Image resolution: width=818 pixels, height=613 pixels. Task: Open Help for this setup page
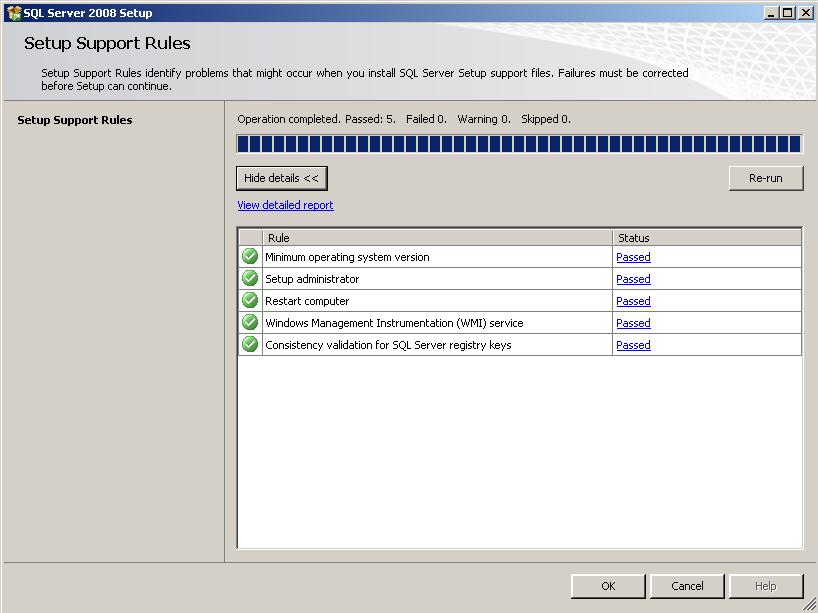pyautogui.click(x=766, y=586)
